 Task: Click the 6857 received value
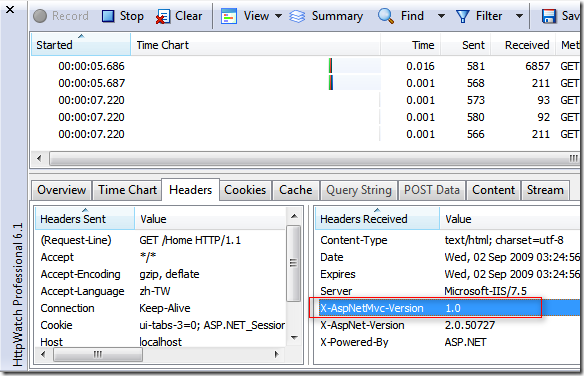(x=537, y=66)
